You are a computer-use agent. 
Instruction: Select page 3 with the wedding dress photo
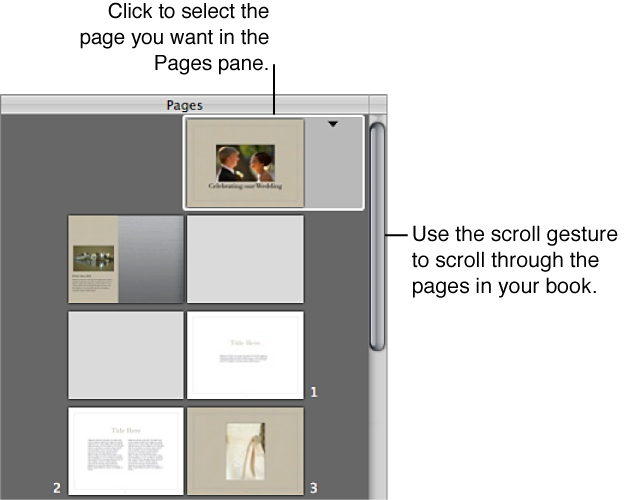coord(245,451)
